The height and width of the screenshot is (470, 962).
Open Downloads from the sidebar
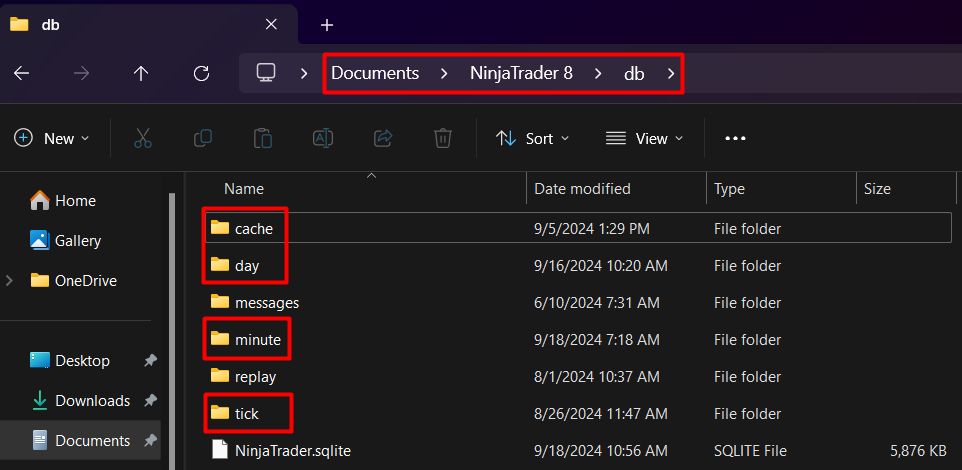92,401
